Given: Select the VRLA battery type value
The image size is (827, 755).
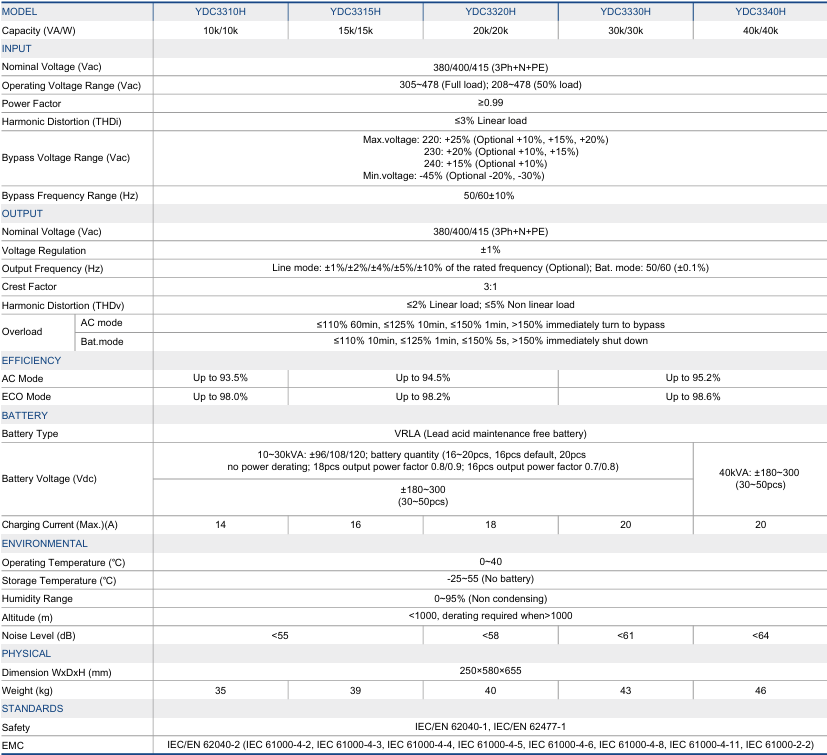Looking at the screenshot, I should 491,433.
